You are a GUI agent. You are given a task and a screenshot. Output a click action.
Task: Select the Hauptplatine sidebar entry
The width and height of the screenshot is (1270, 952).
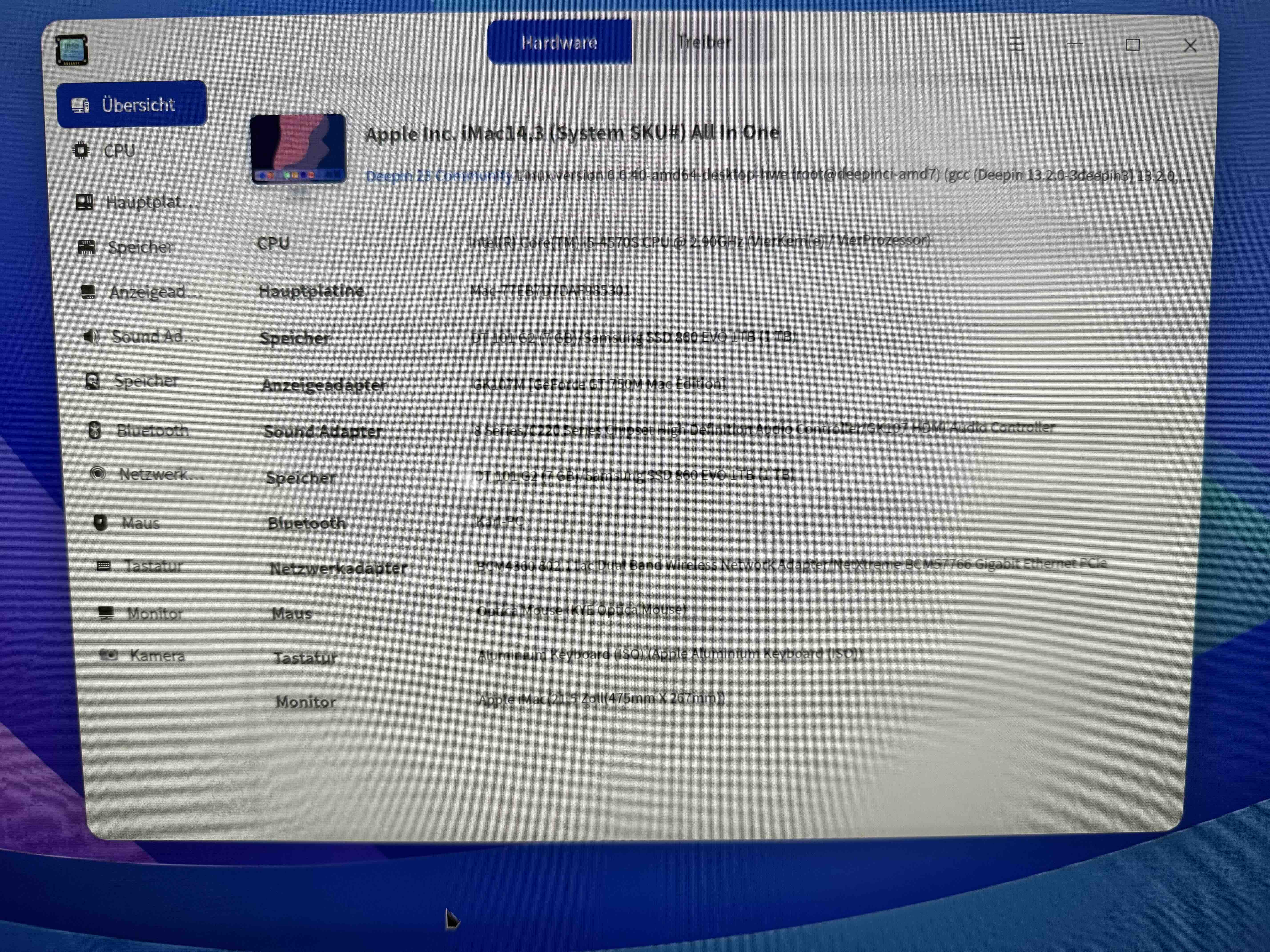[138, 202]
